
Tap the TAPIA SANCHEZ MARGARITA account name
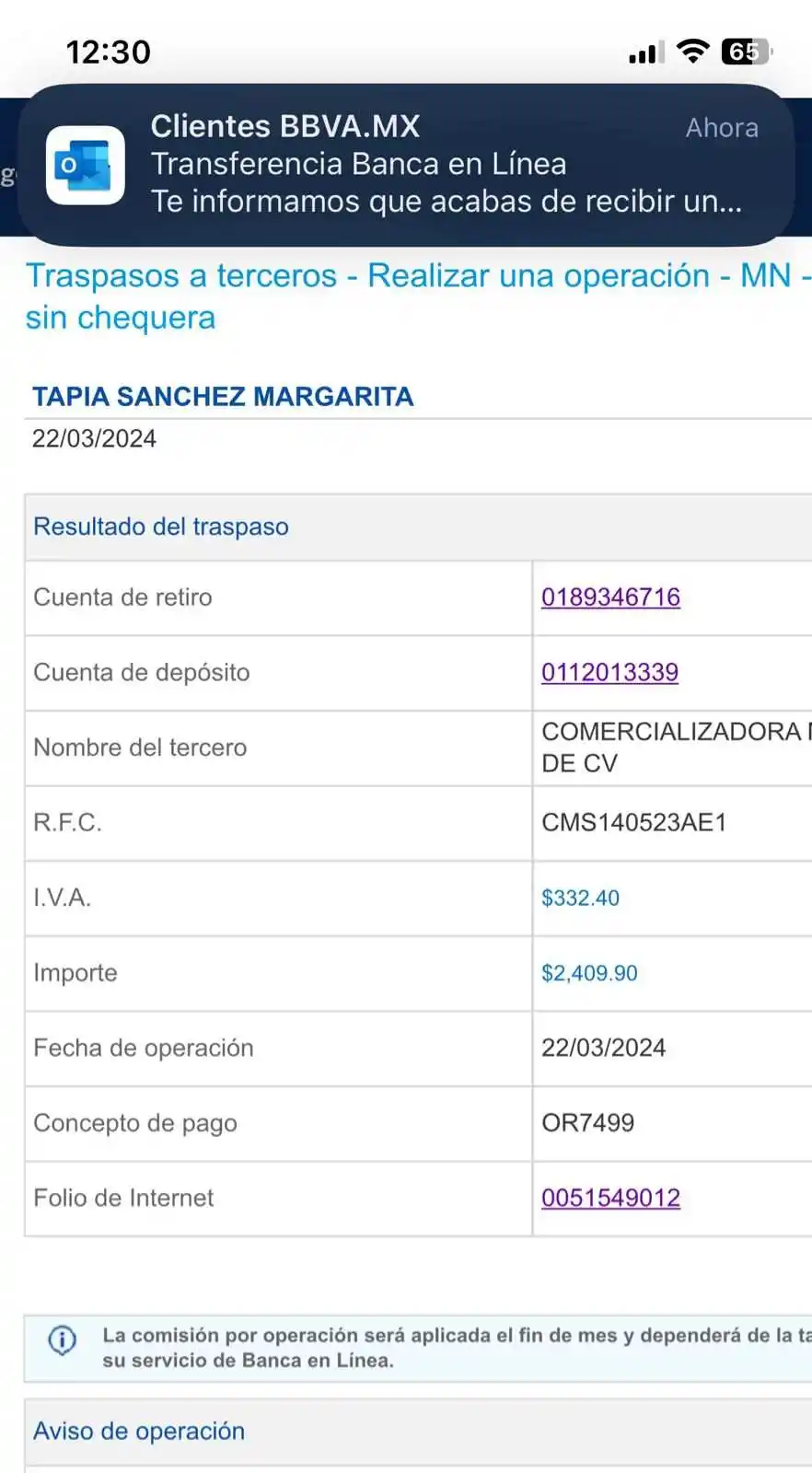click(x=223, y=397)
